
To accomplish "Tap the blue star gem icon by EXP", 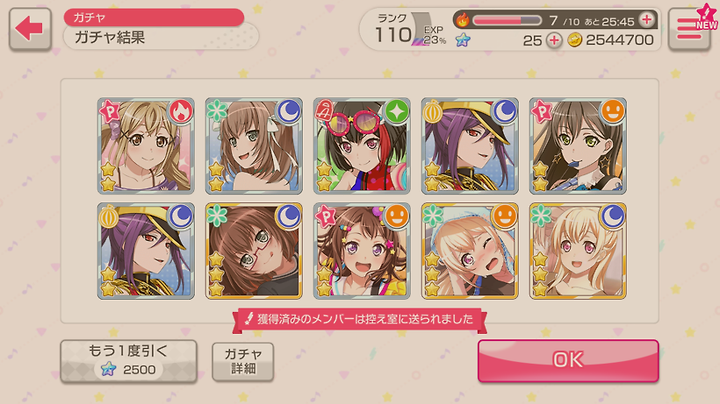I will click(463, 40).
